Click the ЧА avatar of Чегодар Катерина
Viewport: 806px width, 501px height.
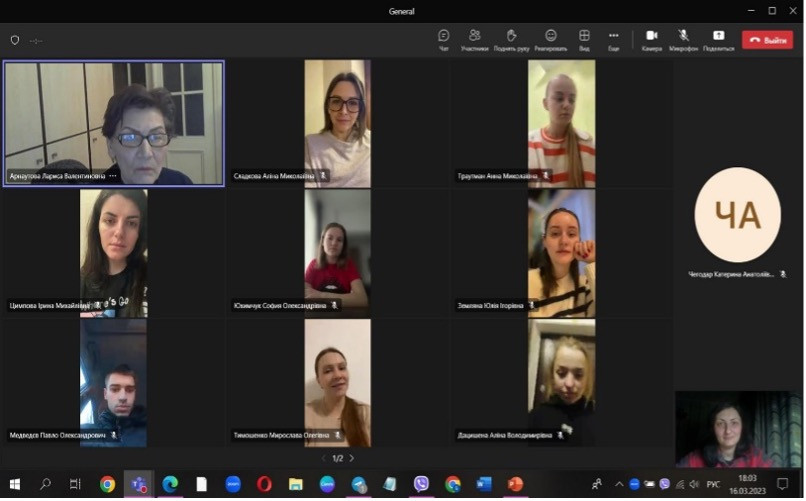click(738, 215)
